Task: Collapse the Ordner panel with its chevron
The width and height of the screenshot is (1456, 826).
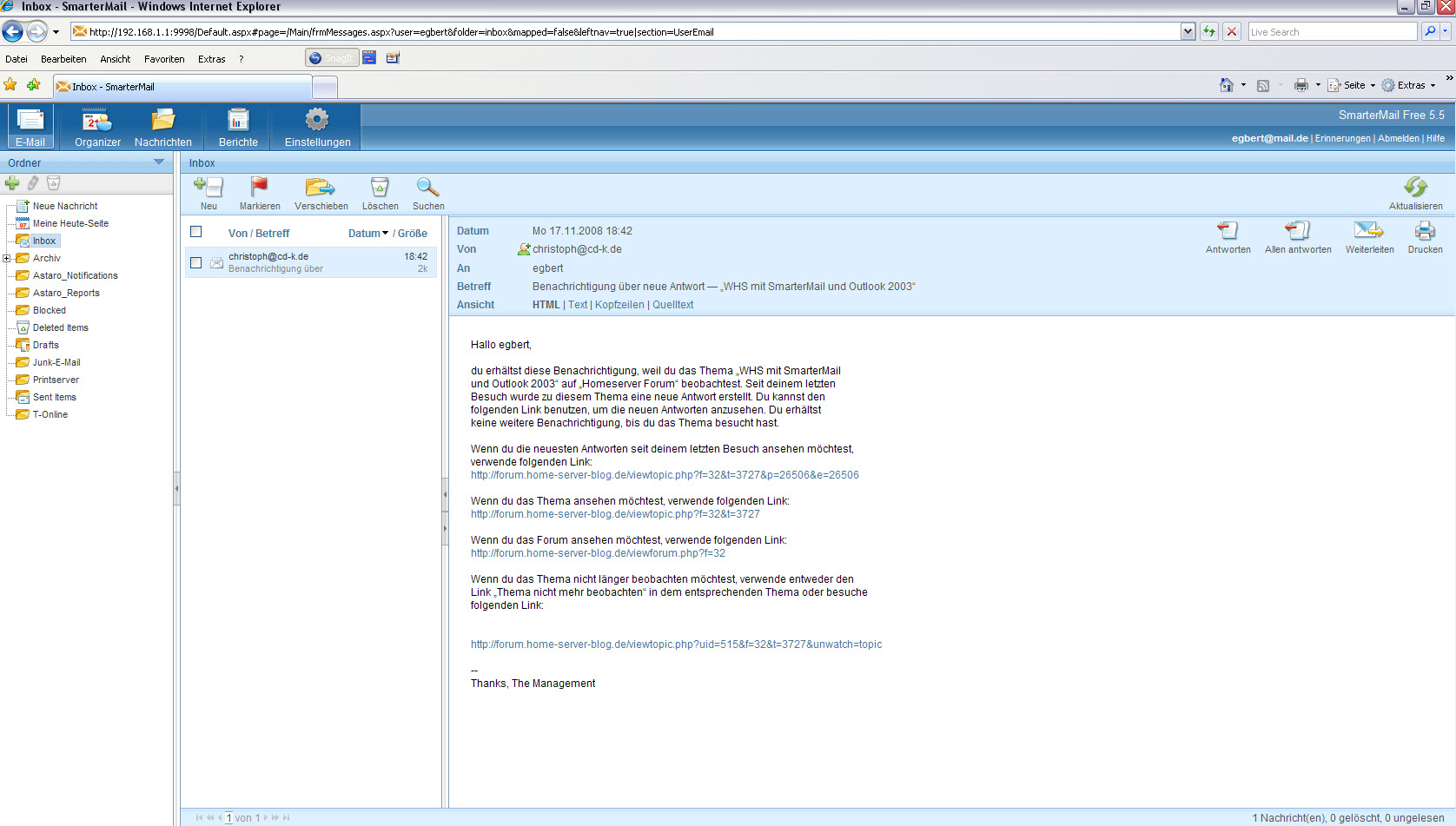Action: [160, 162]
